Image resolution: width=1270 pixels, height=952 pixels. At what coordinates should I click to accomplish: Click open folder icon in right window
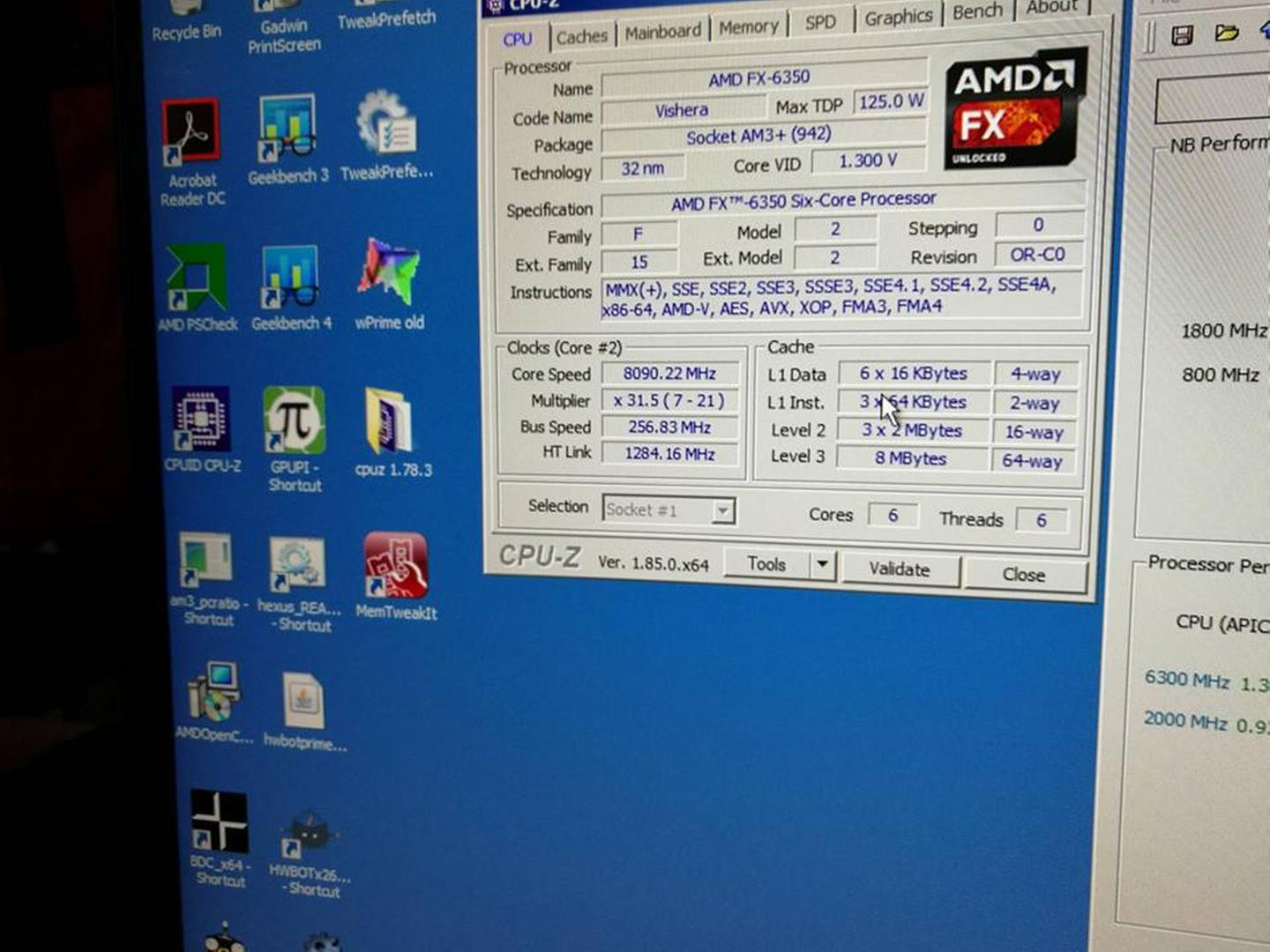pyautogui.click(x=1227, y=33)
